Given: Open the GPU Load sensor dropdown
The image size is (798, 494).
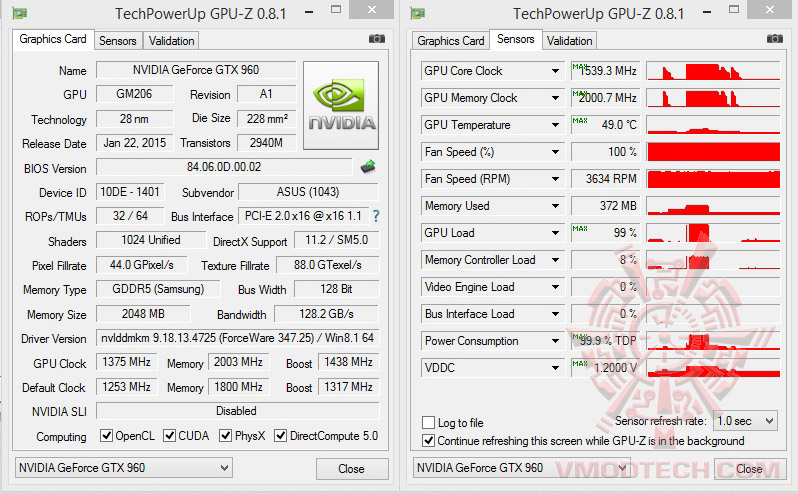Looking at the screenshot, I should [555, 233].
